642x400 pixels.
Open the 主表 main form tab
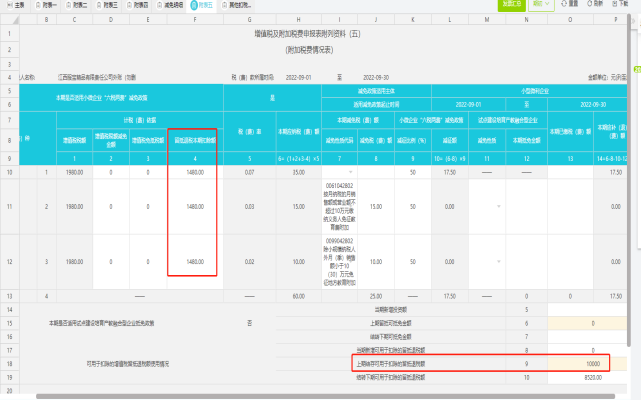[x=16, y=5]
